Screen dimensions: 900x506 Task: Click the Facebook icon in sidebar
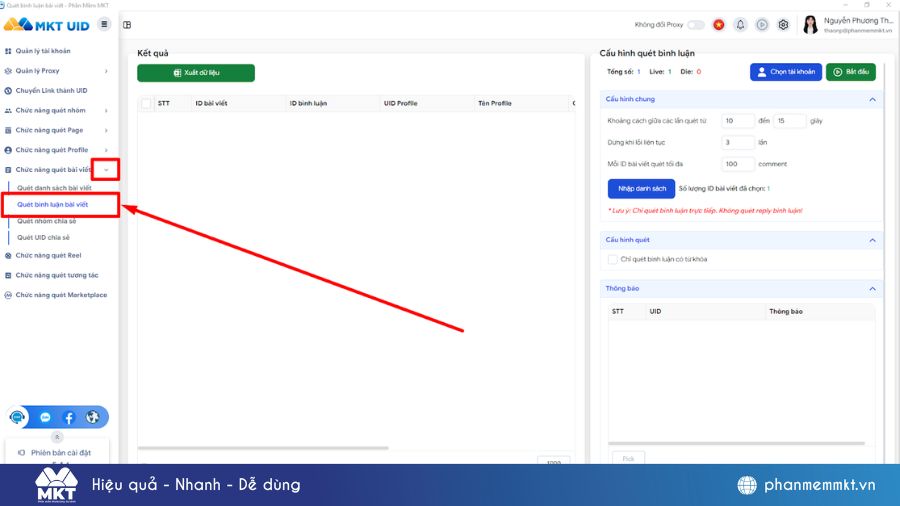tap(69, 418)
